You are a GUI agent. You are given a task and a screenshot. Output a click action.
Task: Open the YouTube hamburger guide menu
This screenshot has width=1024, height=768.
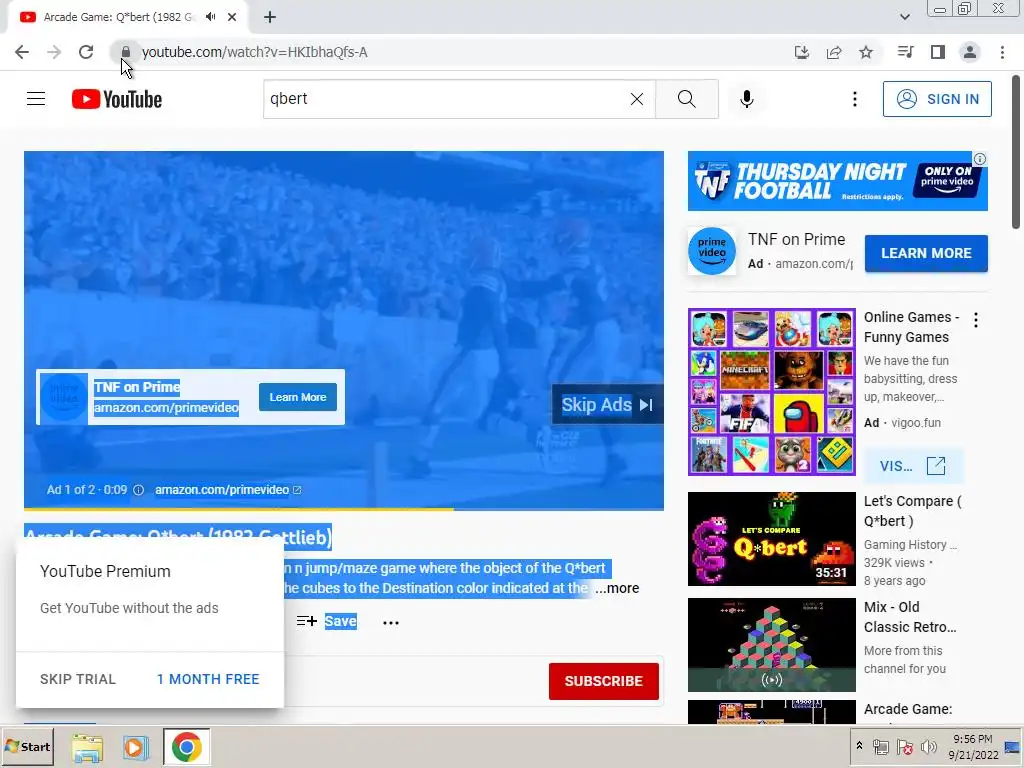click(x=36, y=99)
